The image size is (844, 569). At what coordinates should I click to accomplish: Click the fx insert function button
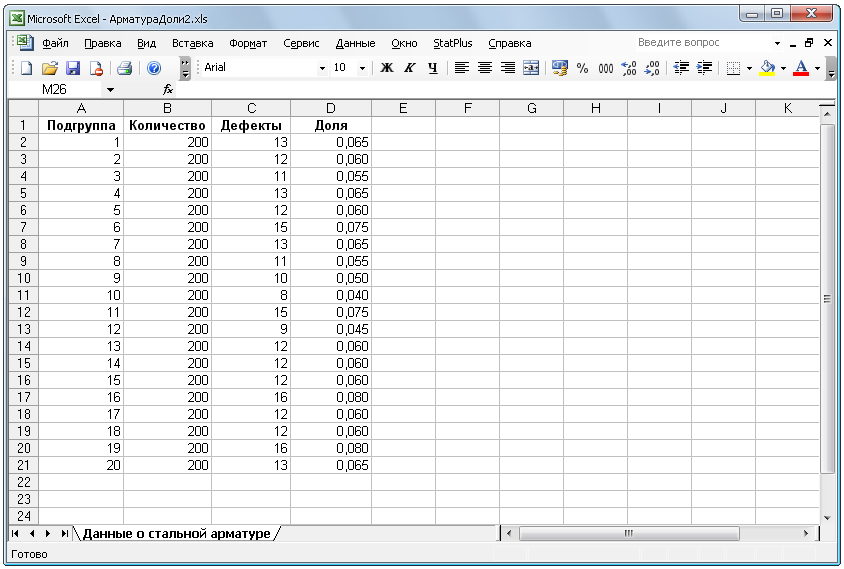(x=168, y=89)
